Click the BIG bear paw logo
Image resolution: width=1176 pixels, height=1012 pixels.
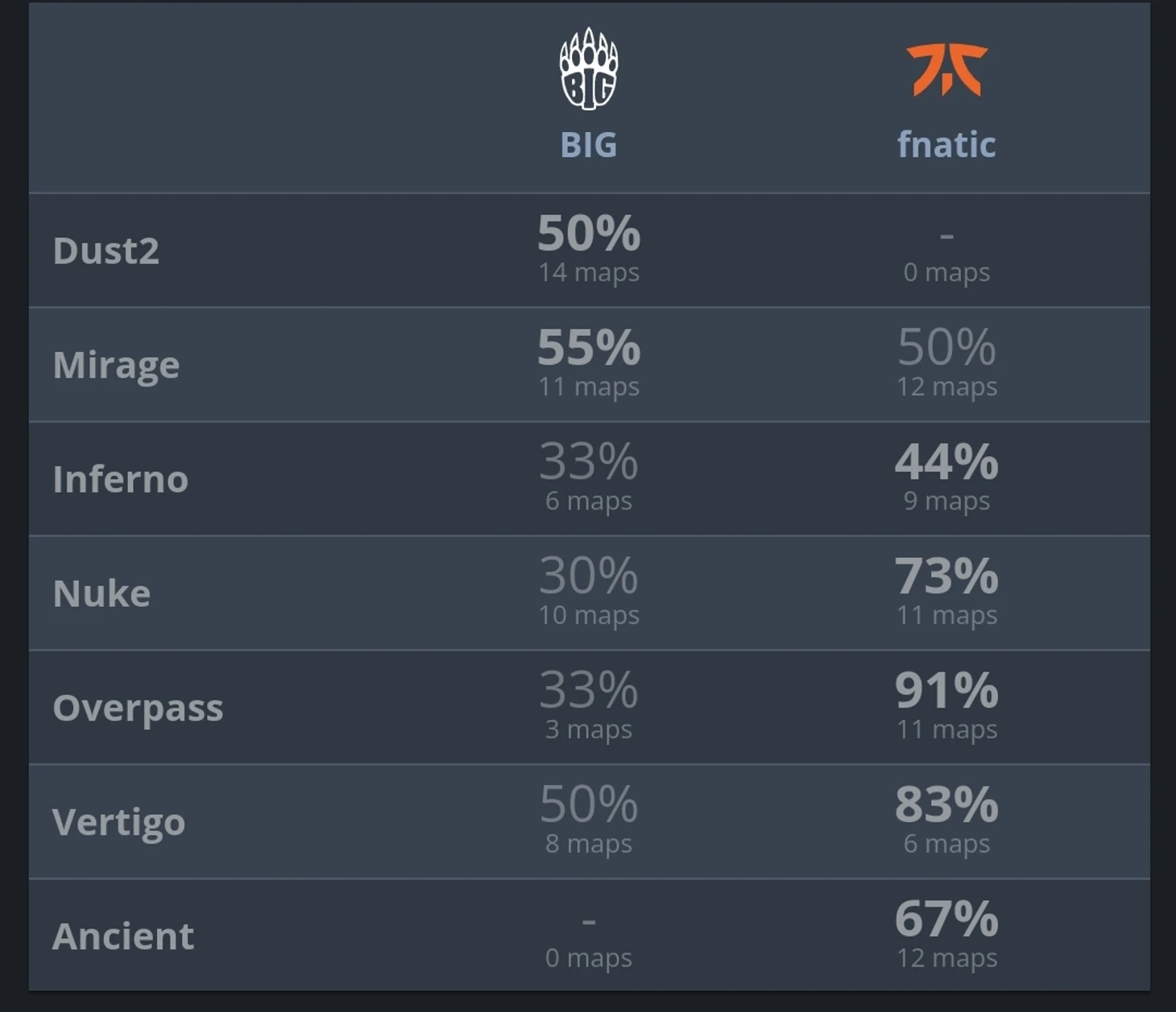(x=588, y=69)
